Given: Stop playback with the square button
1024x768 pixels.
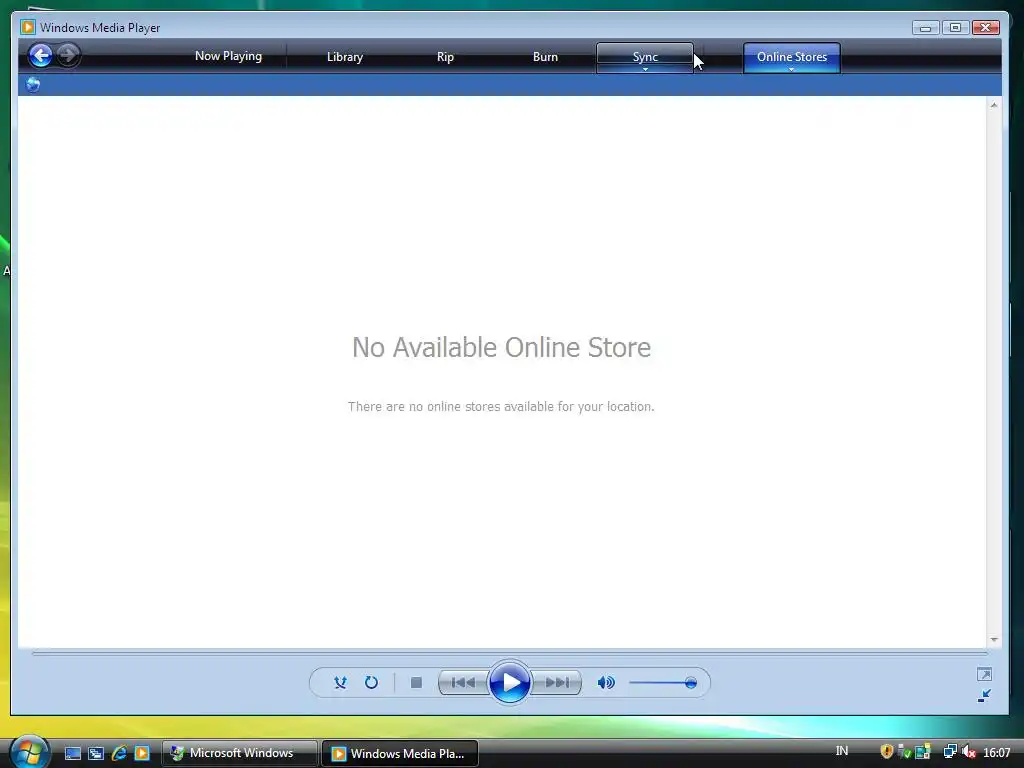Looking at the screenshot, I should (416, 682).
